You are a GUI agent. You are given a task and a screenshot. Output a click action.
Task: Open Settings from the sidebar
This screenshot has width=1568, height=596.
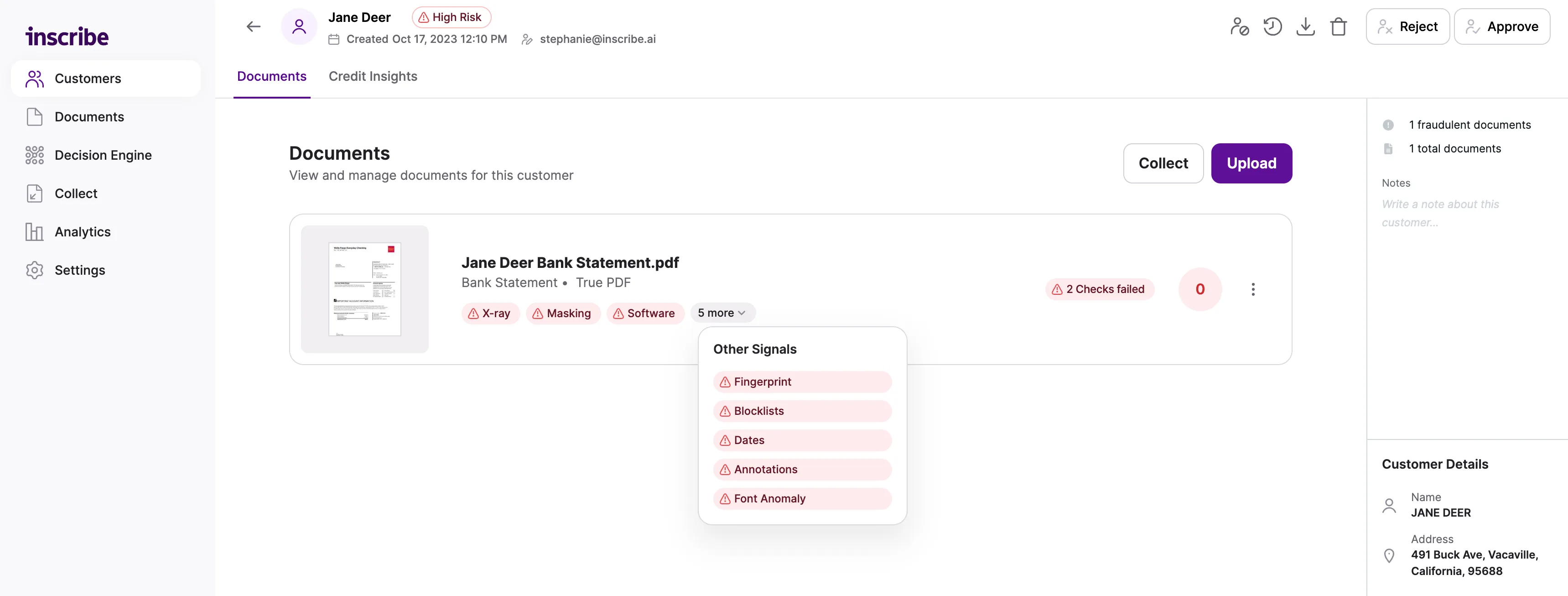click(x=80, y=270)
